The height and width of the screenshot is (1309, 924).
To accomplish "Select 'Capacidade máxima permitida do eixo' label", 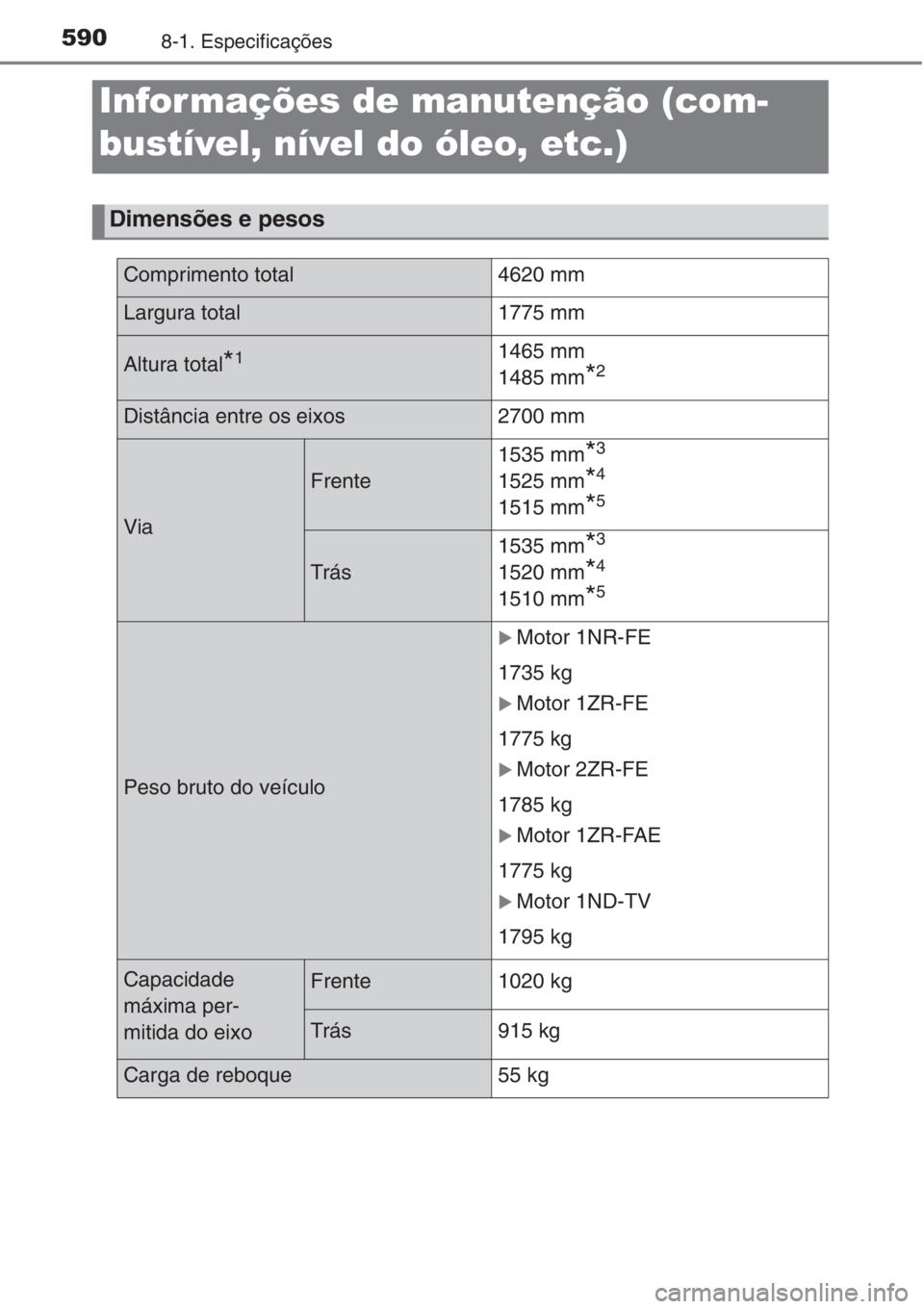I will pos(188,1007).
